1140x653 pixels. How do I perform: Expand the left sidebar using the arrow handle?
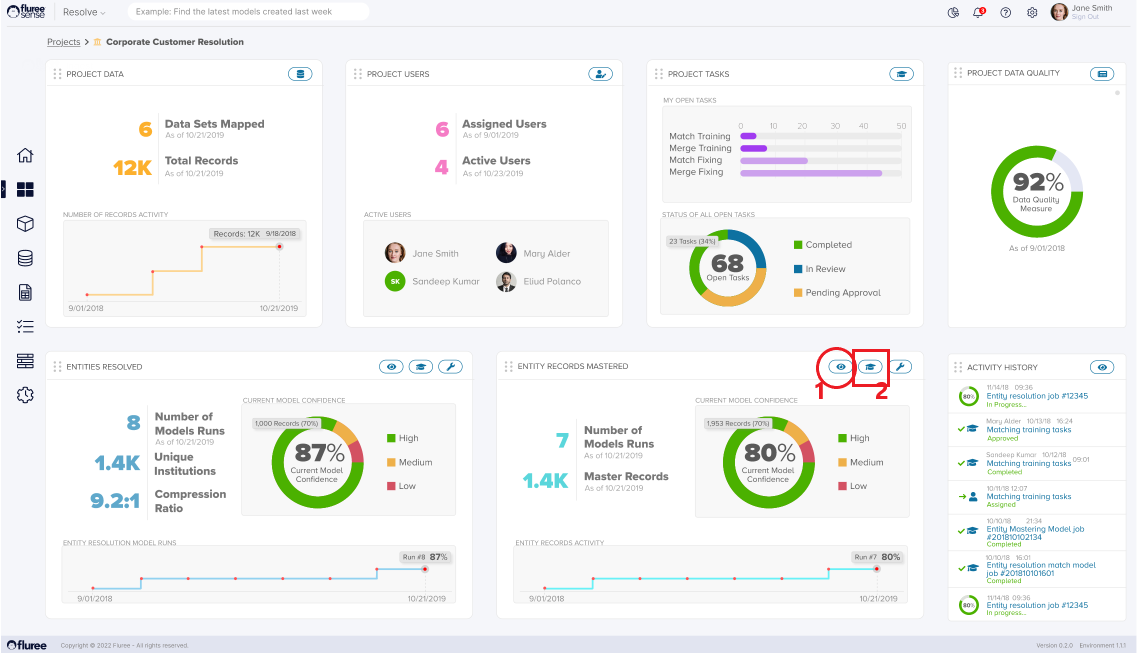click(4, 188)
